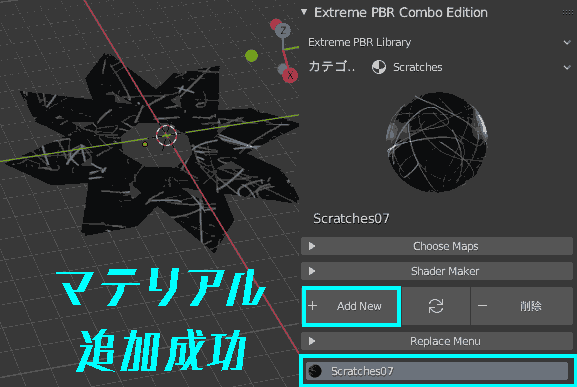Select the Scratches07 material slot field

tap(437, 371)
